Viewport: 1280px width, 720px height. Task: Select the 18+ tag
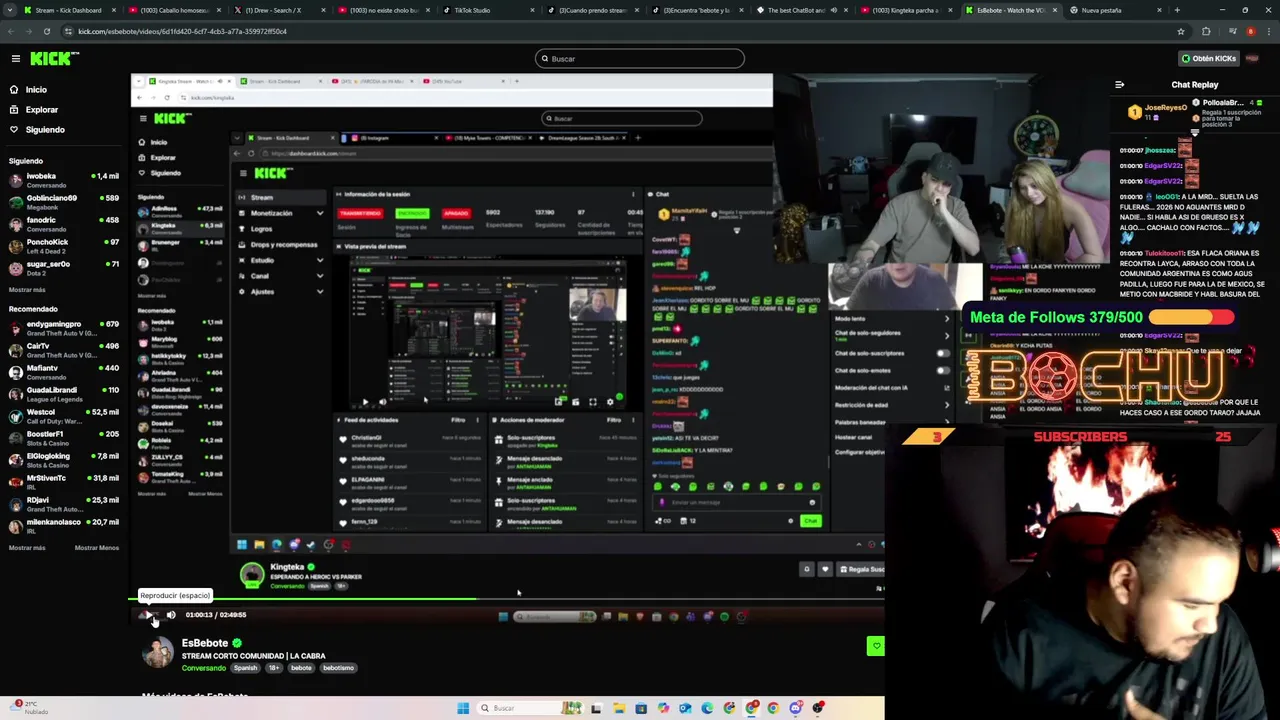(274, 668)
